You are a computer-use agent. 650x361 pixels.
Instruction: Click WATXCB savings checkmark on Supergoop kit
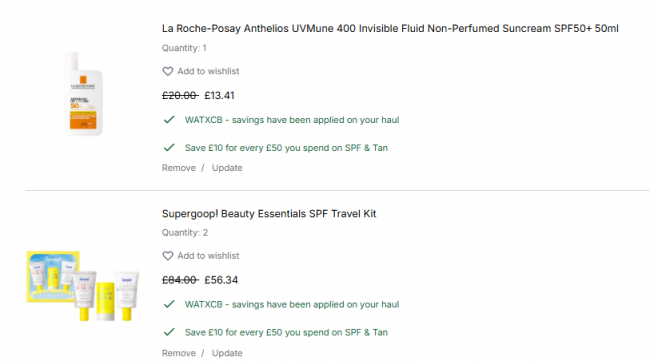pyautogui.click(x=169, y=304)
